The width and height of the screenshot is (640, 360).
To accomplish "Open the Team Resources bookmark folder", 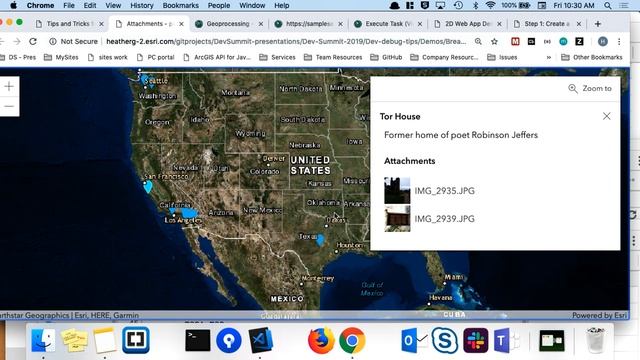I will pyautogui.click(x=333, y=57).
